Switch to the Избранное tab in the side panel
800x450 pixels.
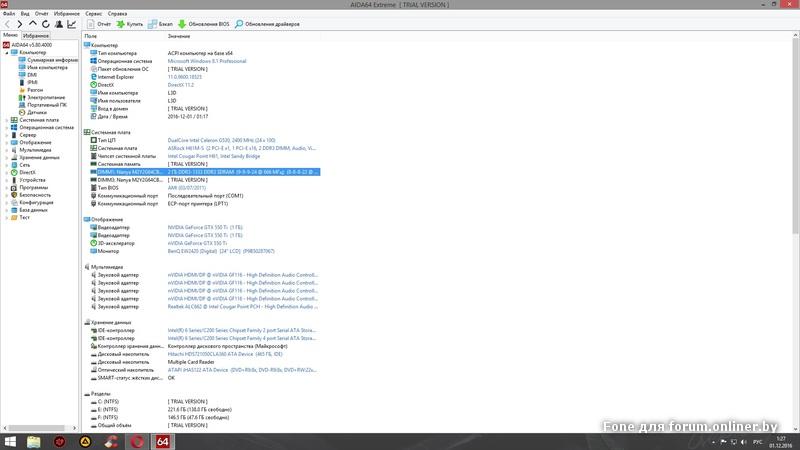point(36,36)
